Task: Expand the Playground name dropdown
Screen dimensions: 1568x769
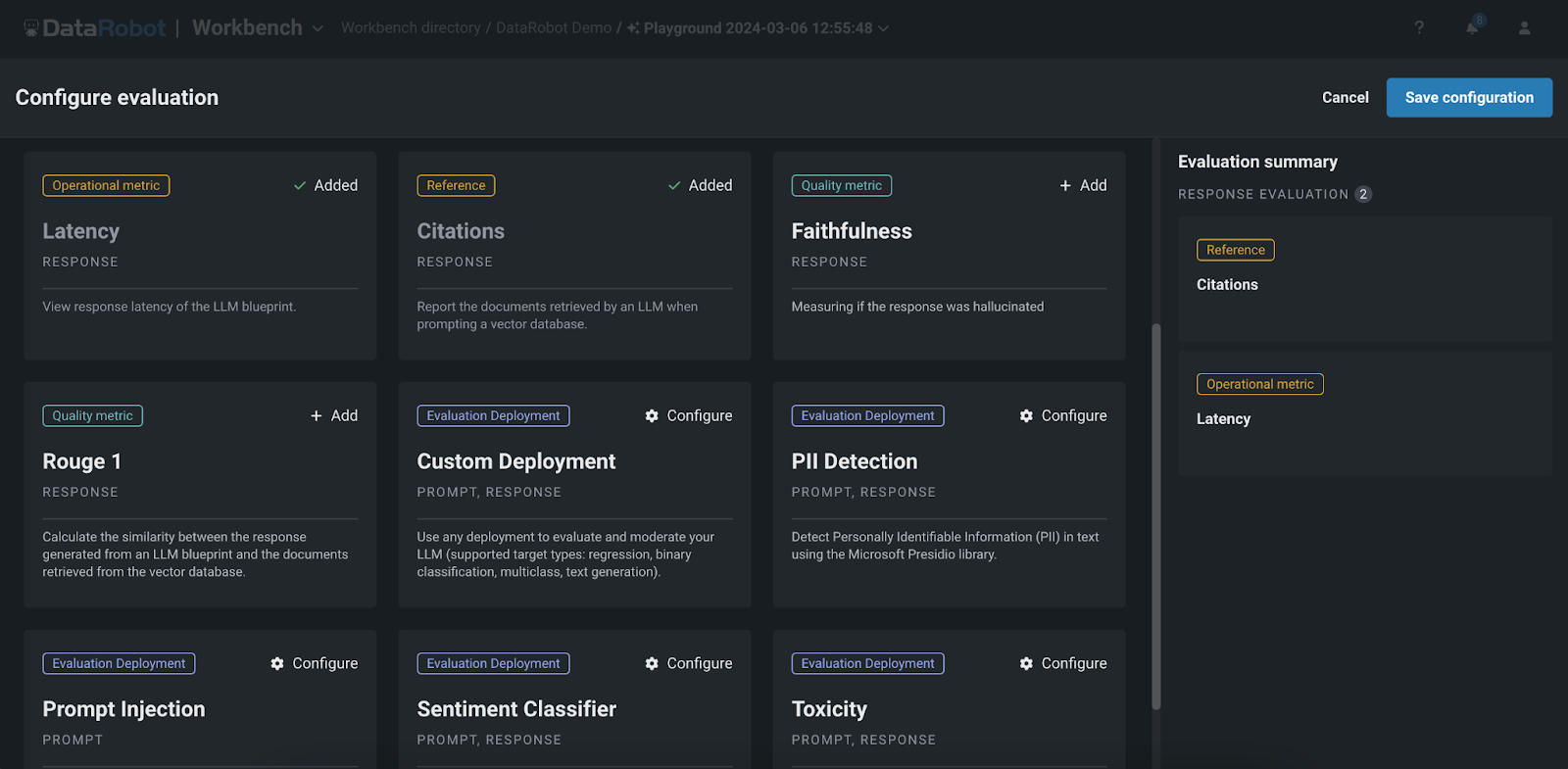Action: [x=883, y=29]
